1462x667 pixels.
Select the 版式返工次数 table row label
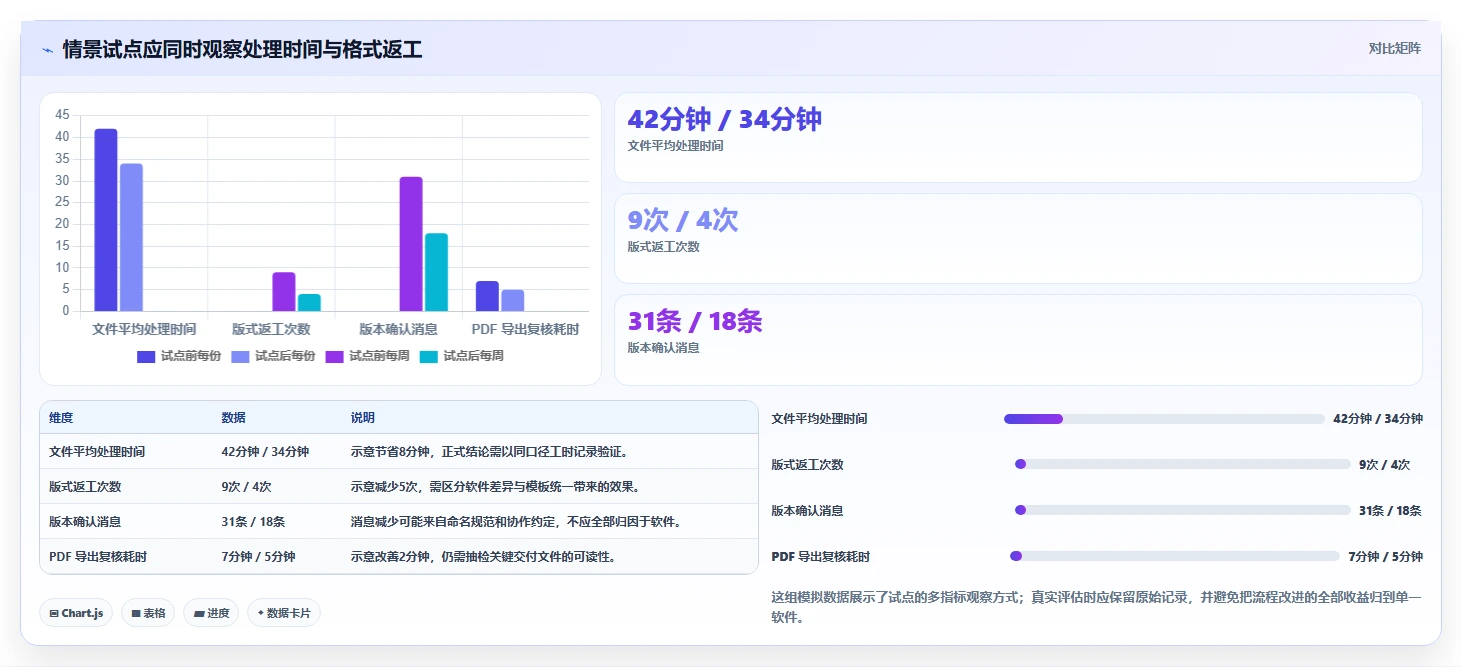pyautogui.click(x=85, y=487)
